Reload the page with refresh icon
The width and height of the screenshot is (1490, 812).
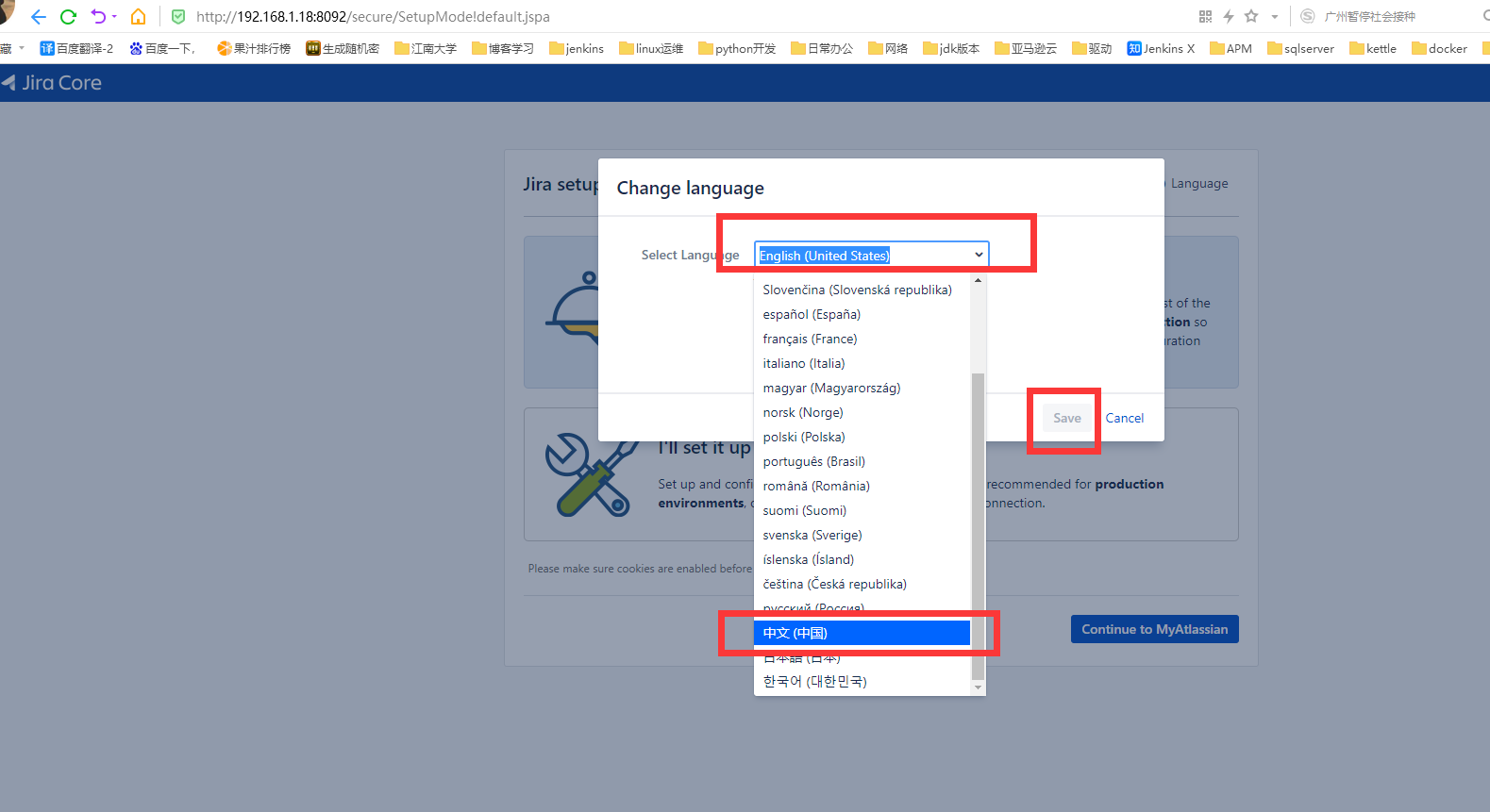68,17
